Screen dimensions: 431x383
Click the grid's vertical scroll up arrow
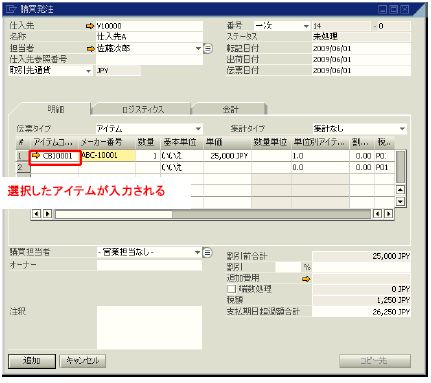[400, 190]
